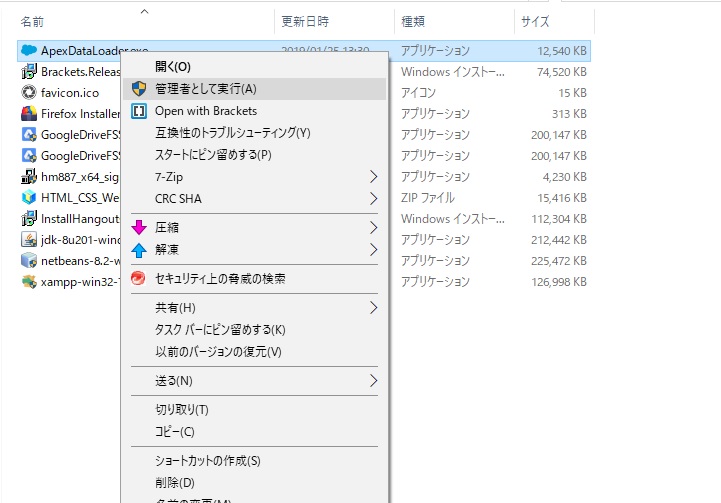Screen dimensions: 721x503
Task: Click the Firefox Installer file icon
Action: 29,113
